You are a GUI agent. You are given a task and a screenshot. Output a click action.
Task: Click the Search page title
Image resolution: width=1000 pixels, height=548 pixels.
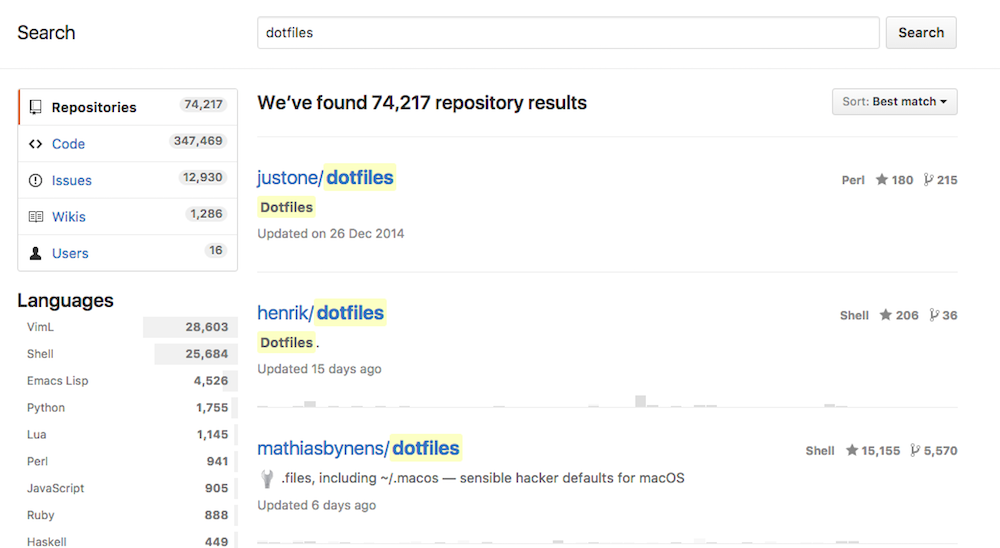(x=46, y=33)
